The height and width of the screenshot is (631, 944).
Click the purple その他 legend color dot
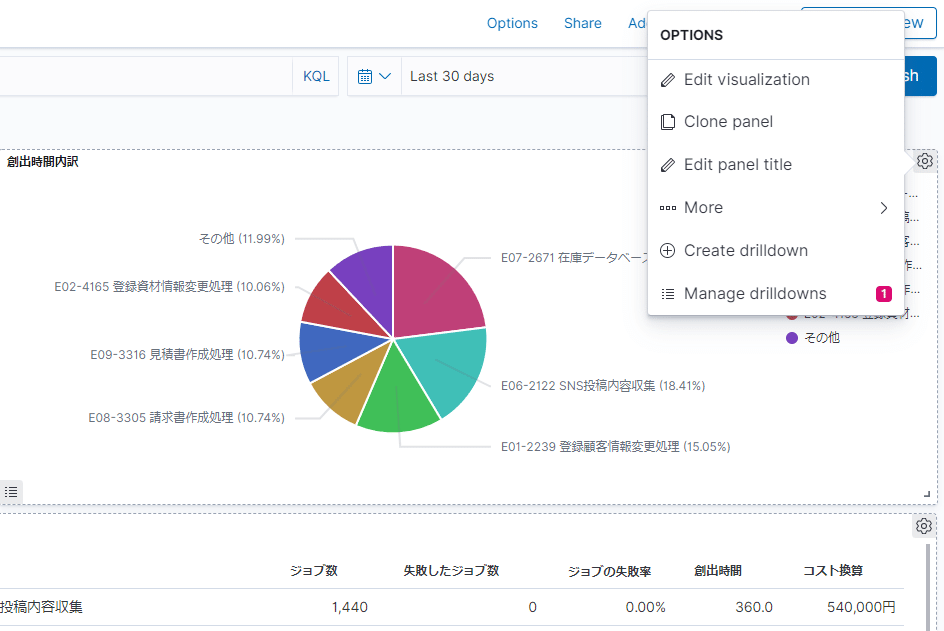(x=792, y=338)
